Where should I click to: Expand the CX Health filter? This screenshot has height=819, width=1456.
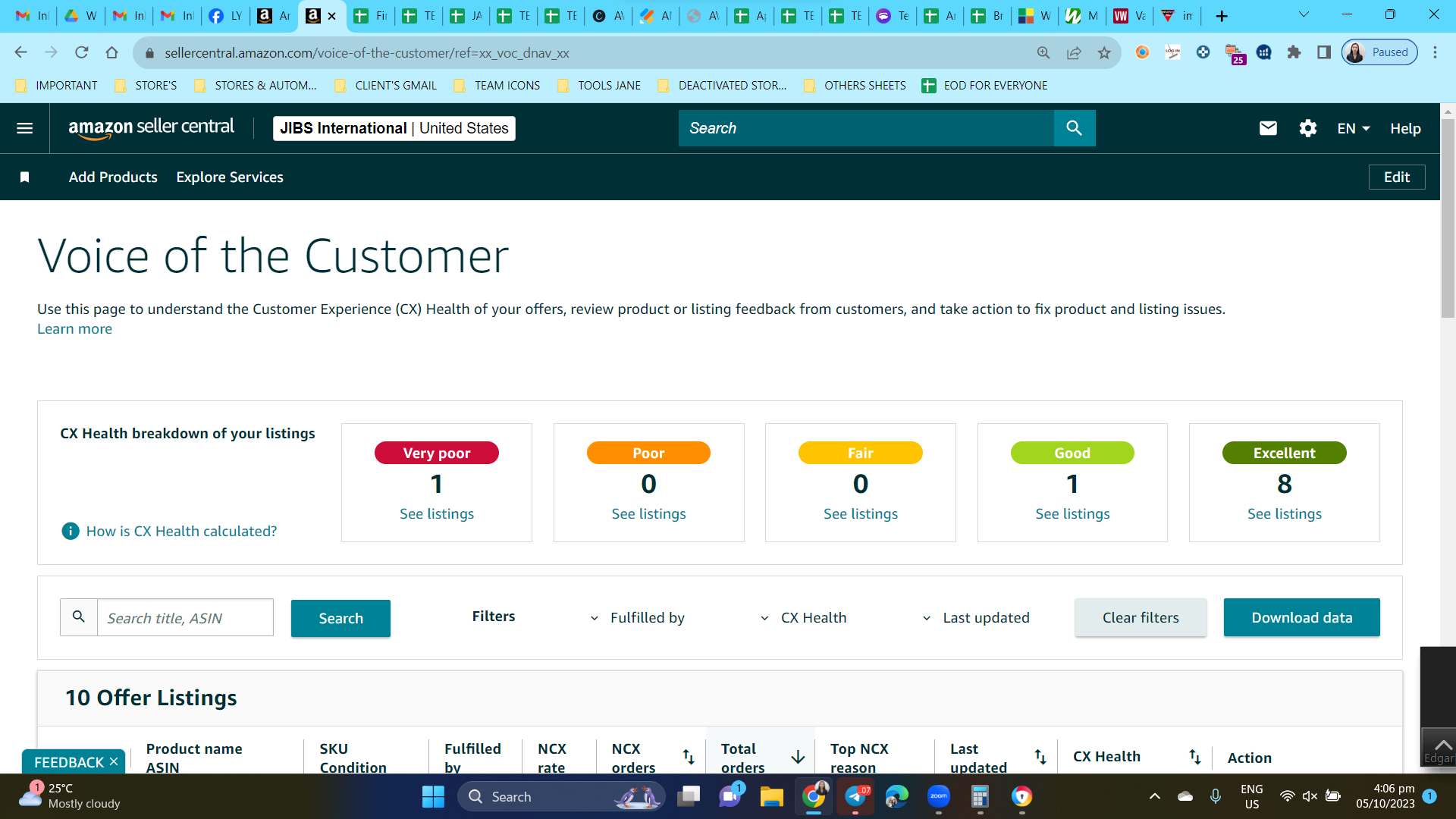[803, 617]
